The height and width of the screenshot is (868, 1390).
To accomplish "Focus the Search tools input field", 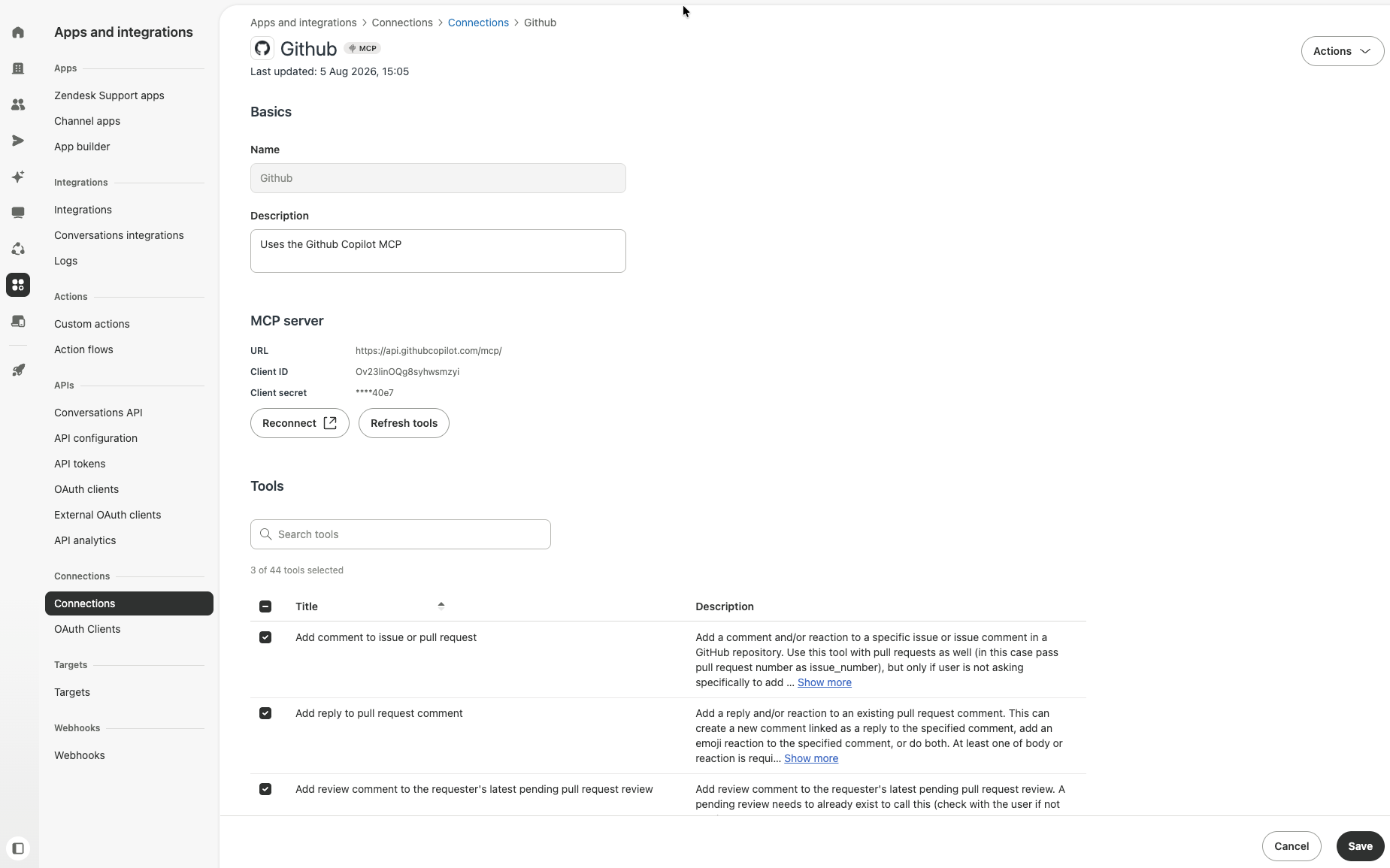I will point(401,534).
